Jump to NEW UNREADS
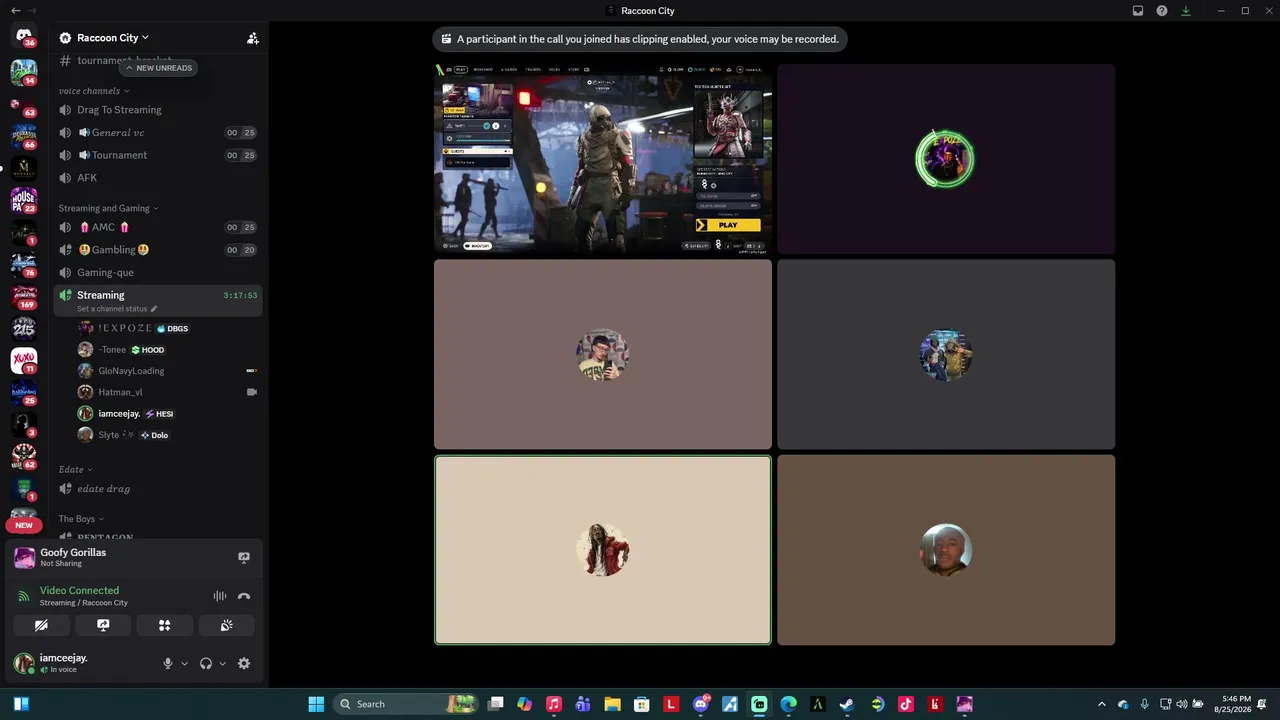Screen dimensions: 1280x720 point(158,68)
